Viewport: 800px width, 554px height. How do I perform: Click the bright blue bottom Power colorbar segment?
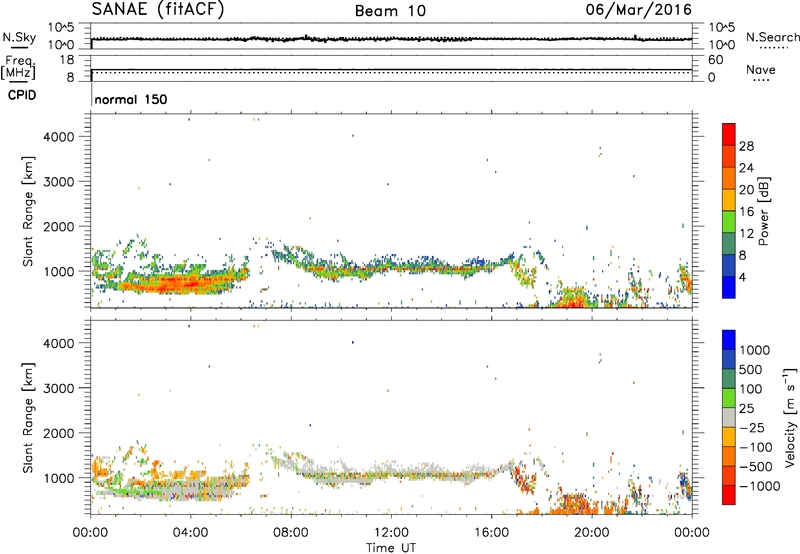[729, 287]
